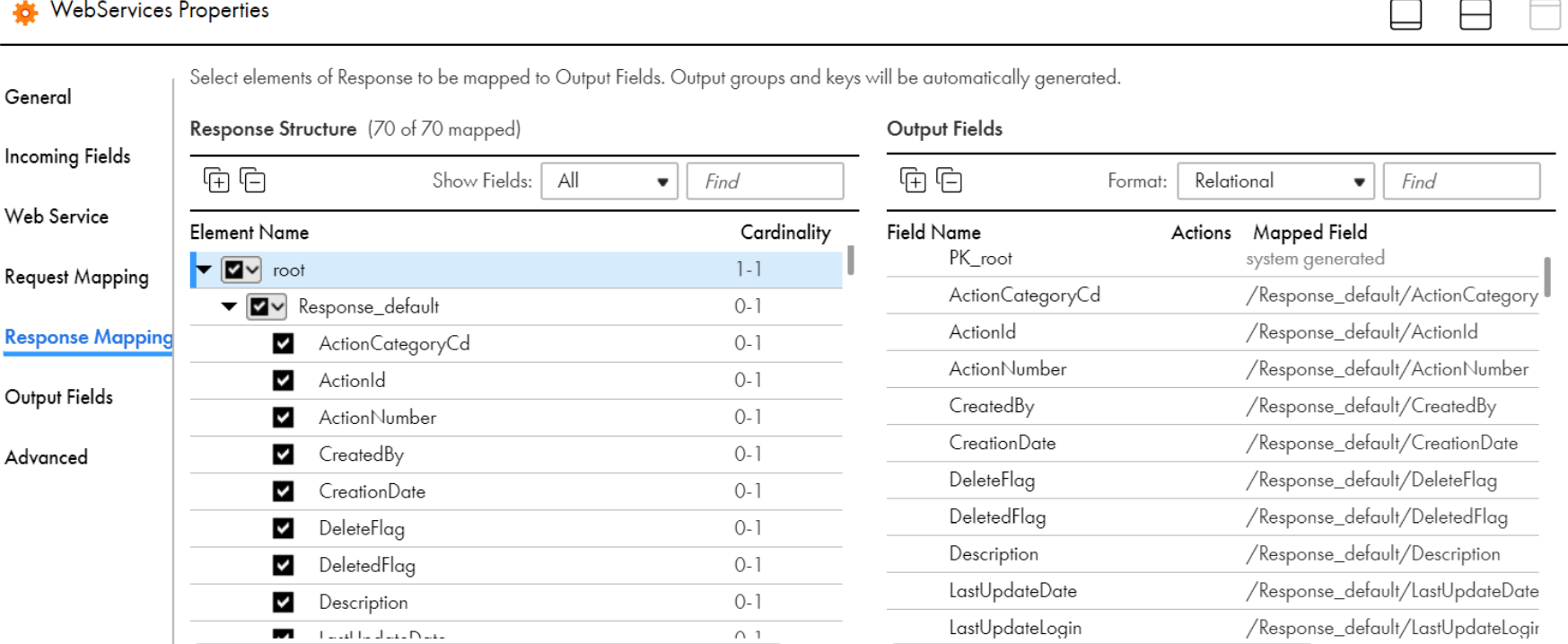The image size is (1568, 644).
Task: Click the Response Structure vertical scrollbar
Action: coord(850,260)
